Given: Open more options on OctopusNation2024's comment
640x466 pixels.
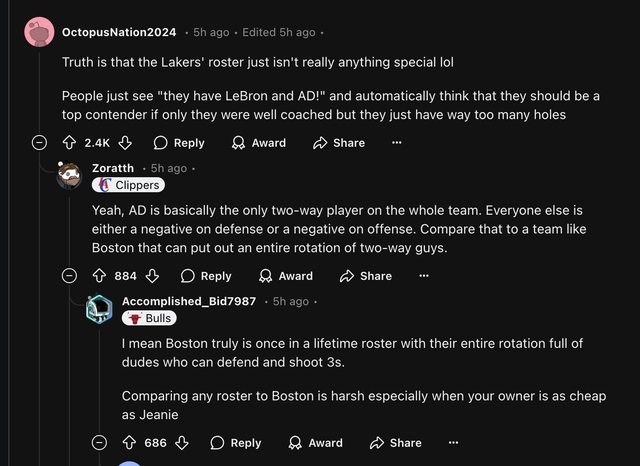Looking at the screenshot, I should click(397, 143).
